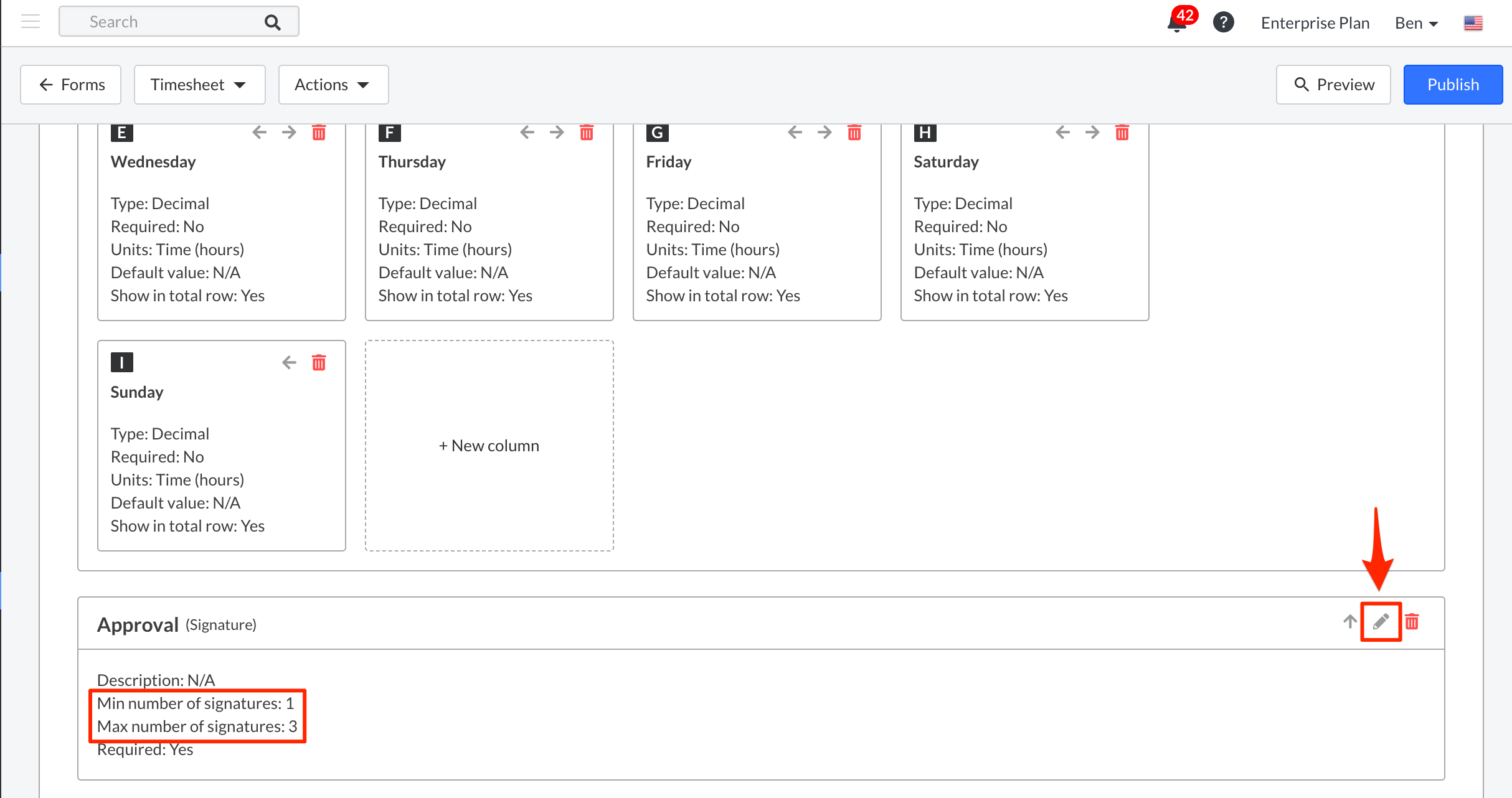This screenshot has height=798, width=1512.
Task: Click the Publish button
Action: tap(1452, 85)
